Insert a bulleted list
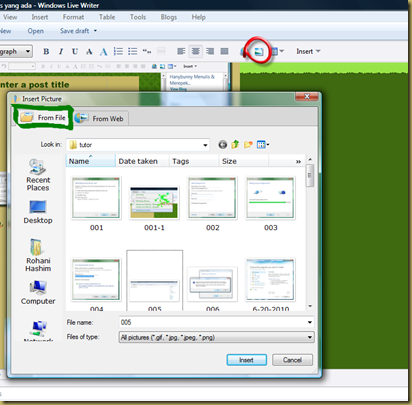The height and width of the screenshot is (405, 412). pos(132,51)
